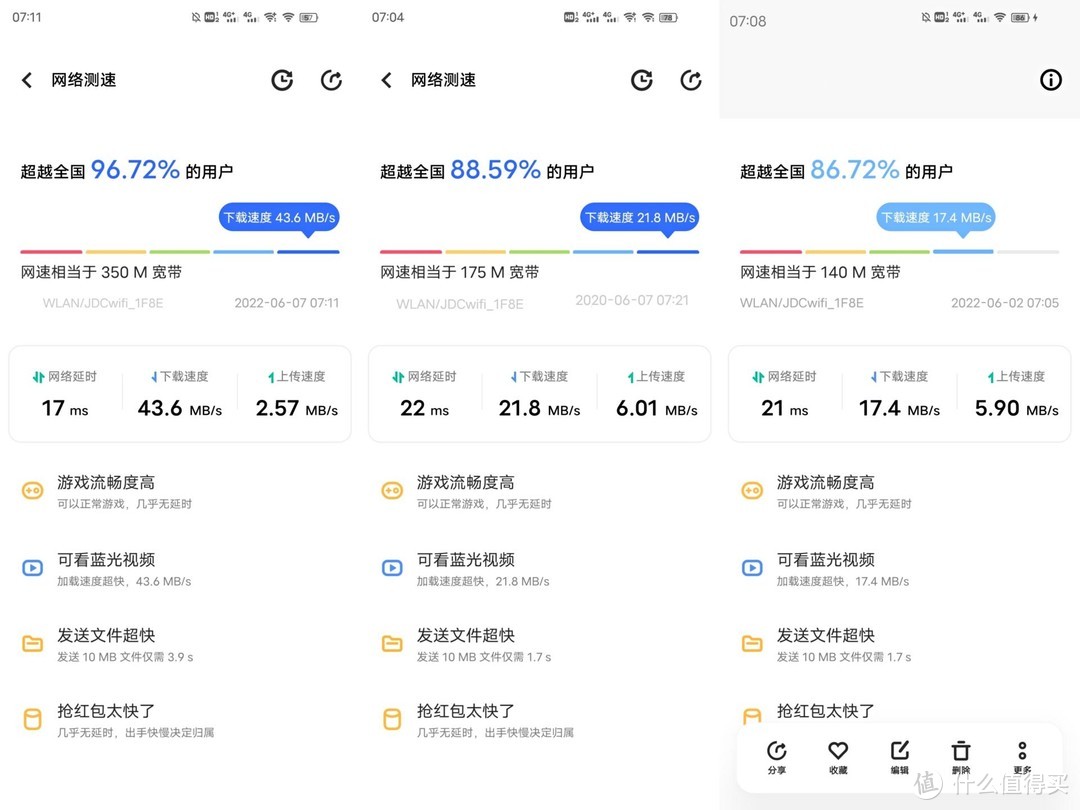Tap the left refresh icon on first screen

click(x=282, y=79)
